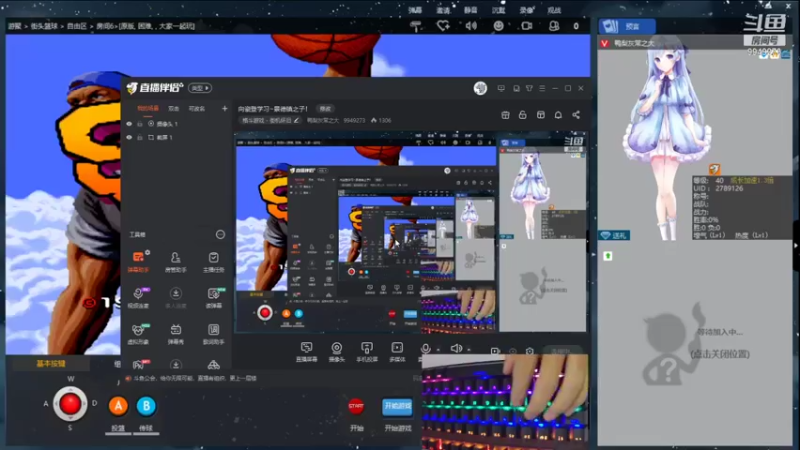Toggle the streaming microphone icon
Viewport: 800px width, 450px height.
coord(426,348)
